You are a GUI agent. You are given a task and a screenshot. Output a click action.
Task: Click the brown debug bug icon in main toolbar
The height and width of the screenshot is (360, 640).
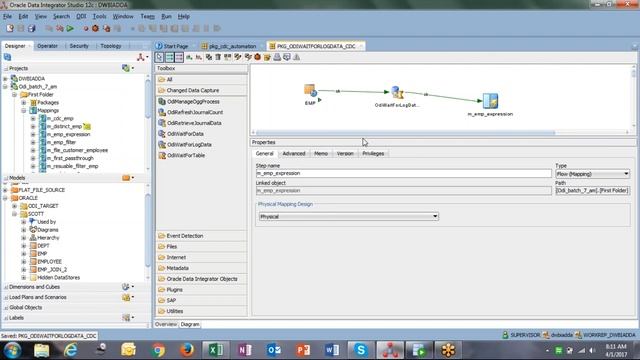tap(95, 28)
